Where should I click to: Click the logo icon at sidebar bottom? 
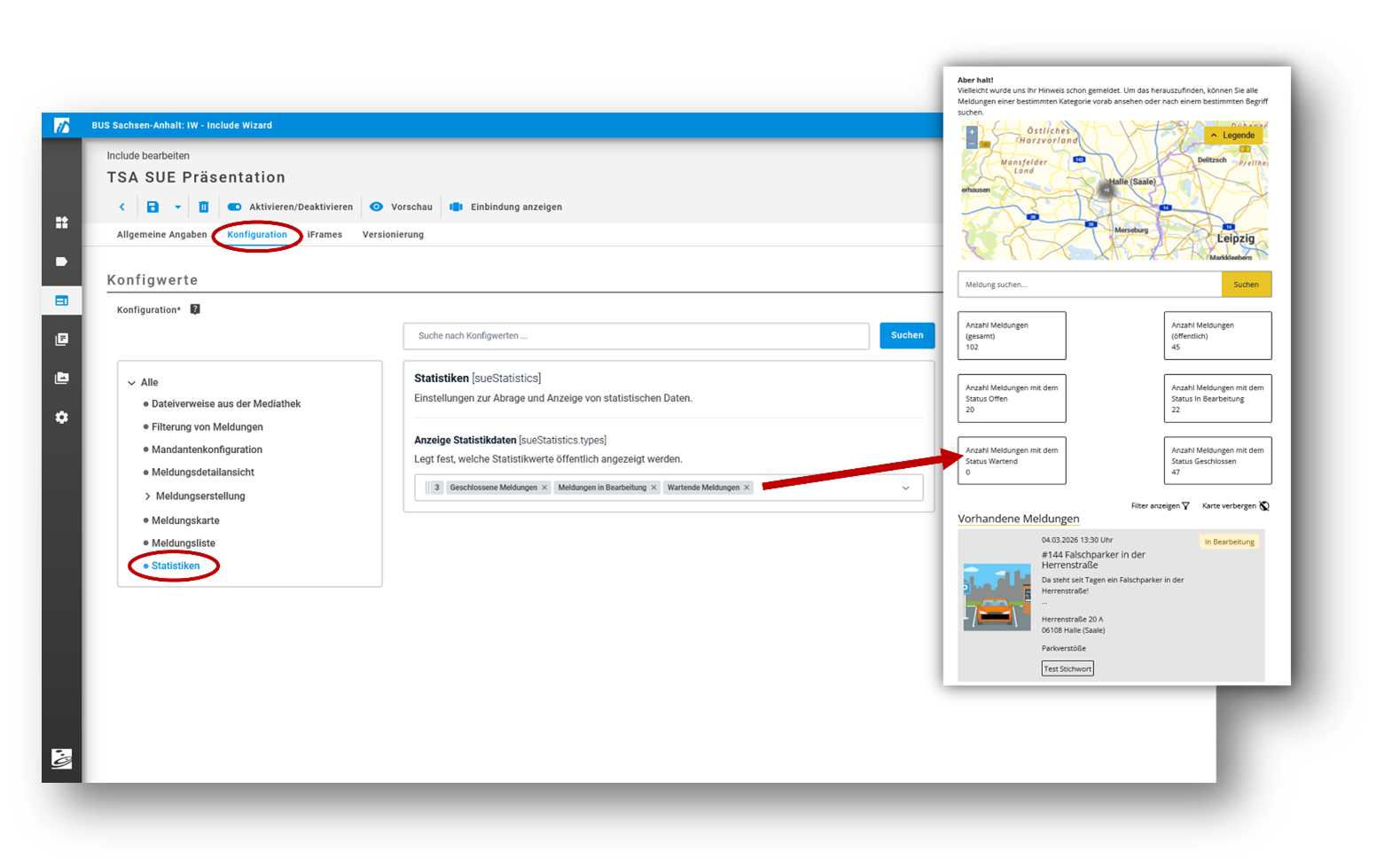tap(61, 759)
